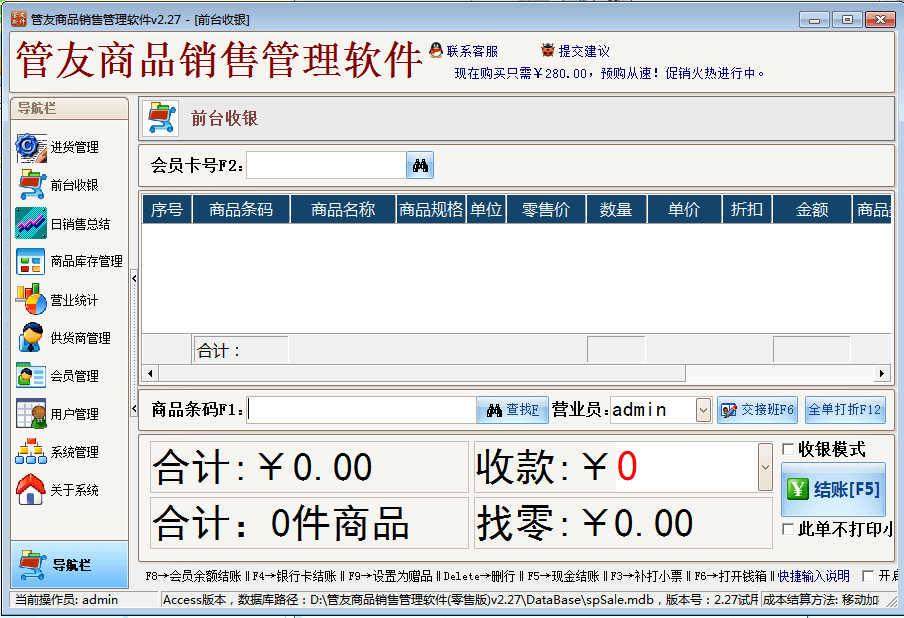904x618 pixels.
Task: Open 供货商管理 sidebar item
Action: click(x=32, y=338)
